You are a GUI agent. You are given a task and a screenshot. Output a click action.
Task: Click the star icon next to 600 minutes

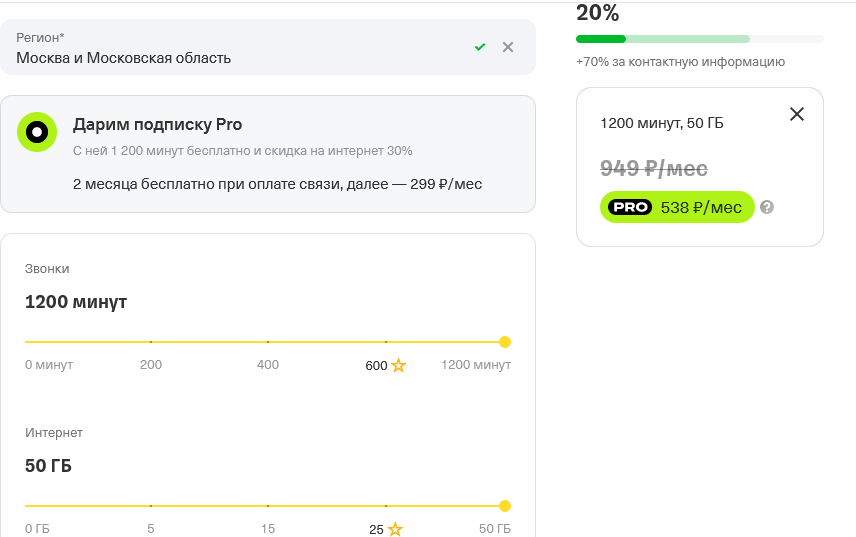coord(398,366)
